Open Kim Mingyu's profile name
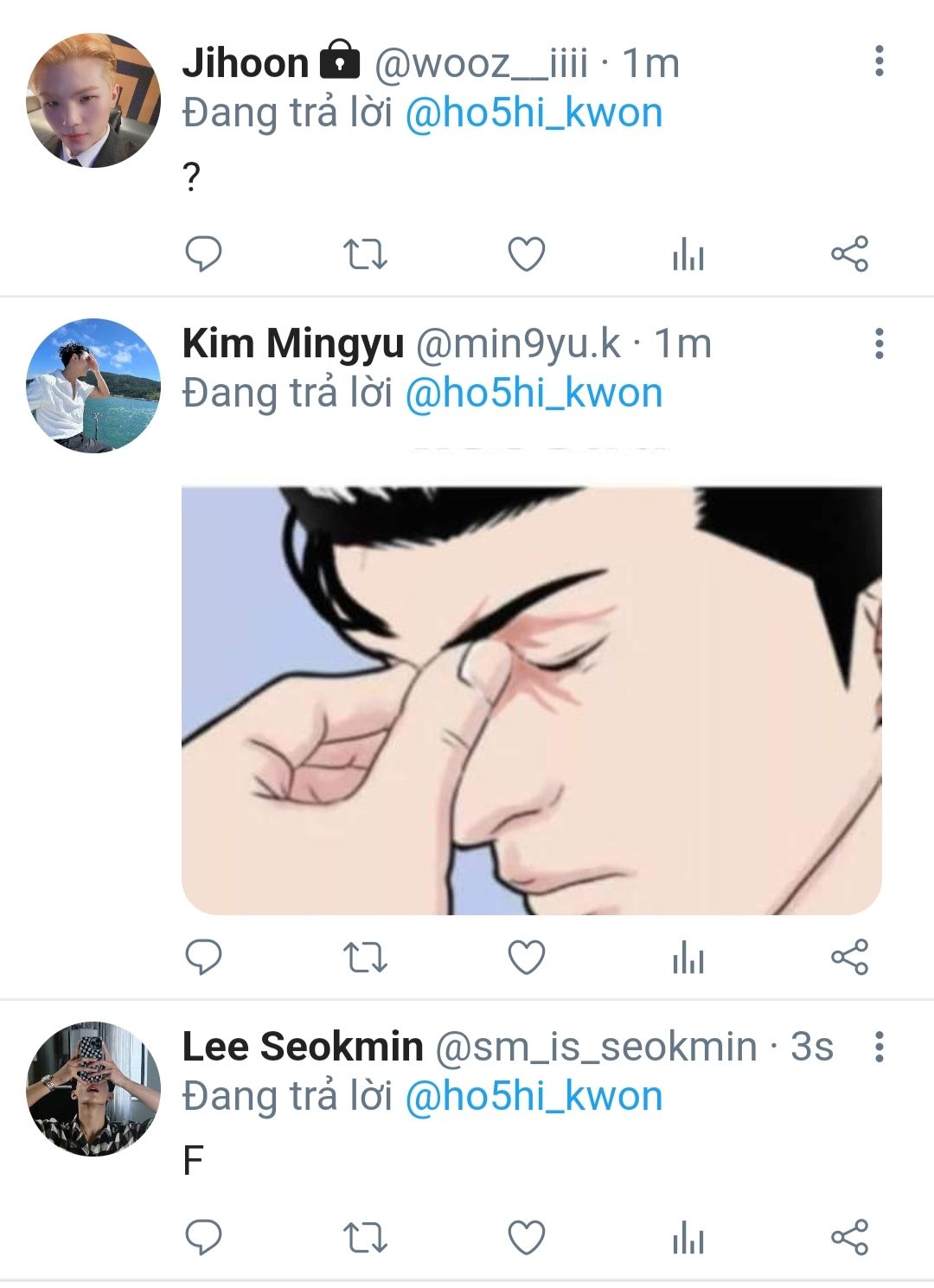934x1288 pixels. click(293, 343)
